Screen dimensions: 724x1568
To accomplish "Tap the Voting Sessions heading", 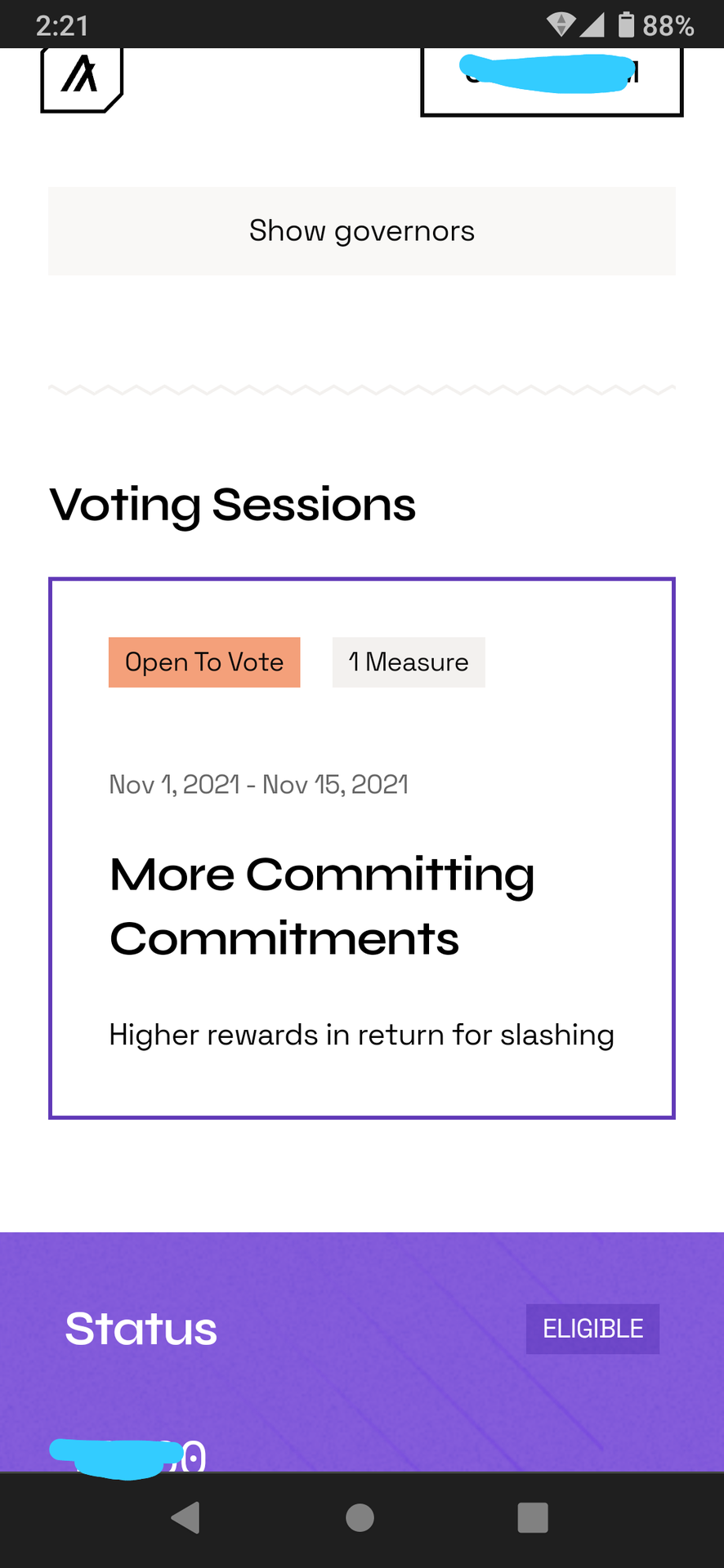I will [233, 505].
